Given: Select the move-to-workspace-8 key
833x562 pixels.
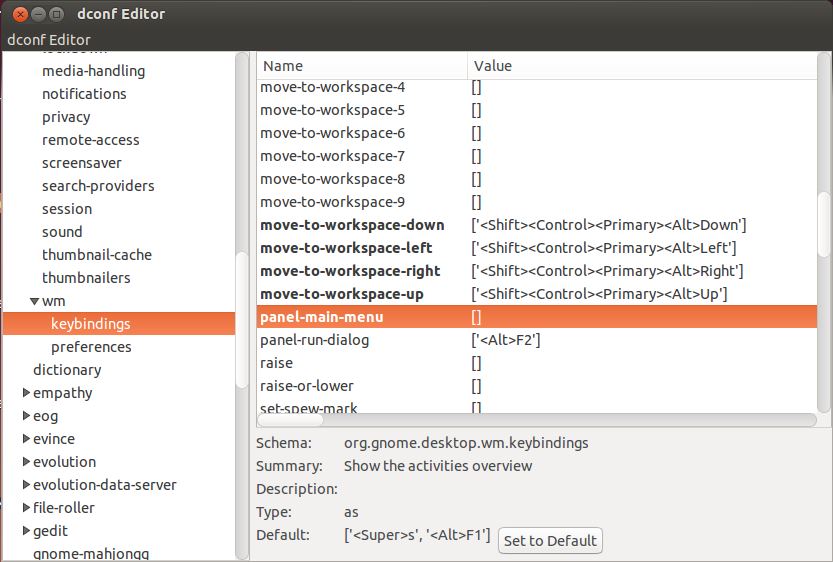Looking at the screenshot, I should point(332,179).
